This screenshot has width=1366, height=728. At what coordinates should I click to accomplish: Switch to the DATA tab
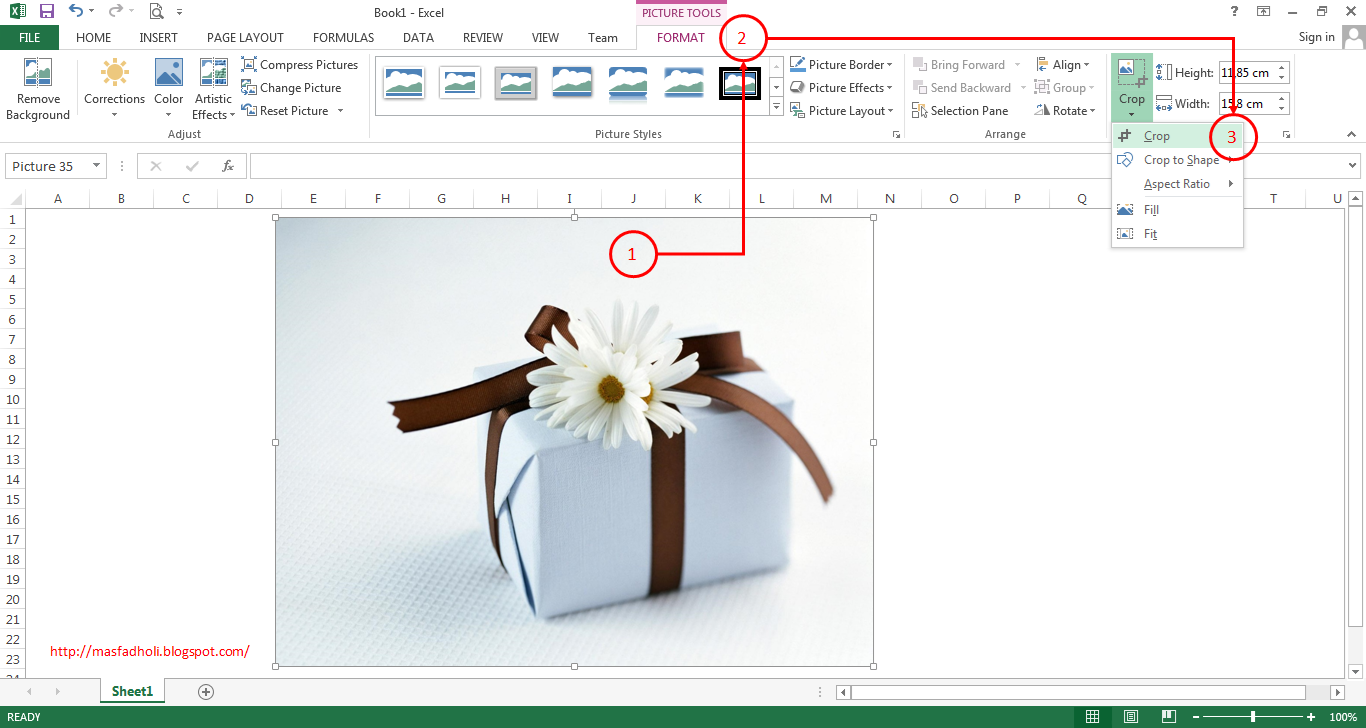pyautogui.click(x=418, y=38)
